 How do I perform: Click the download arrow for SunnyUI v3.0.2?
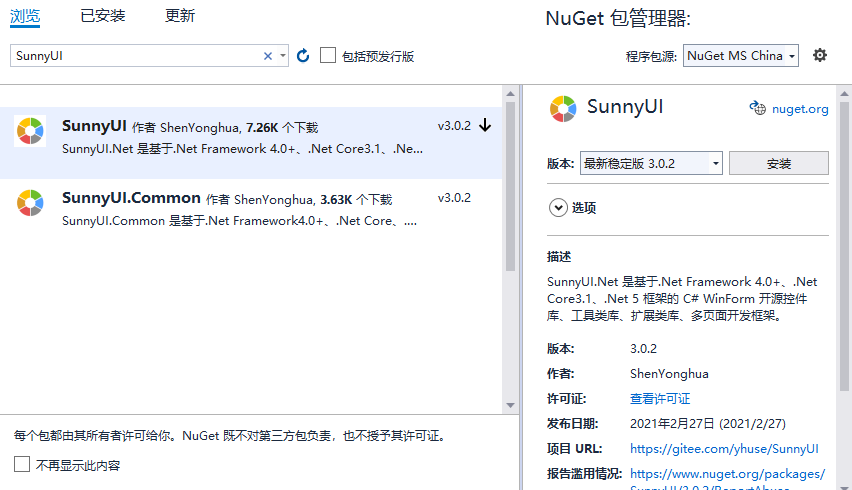point(485,125)
